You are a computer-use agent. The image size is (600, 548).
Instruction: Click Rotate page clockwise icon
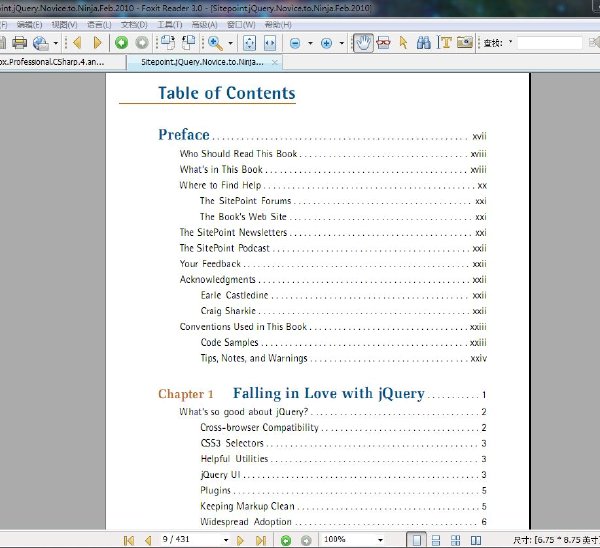pyautogui.click(x=168, y=42)
